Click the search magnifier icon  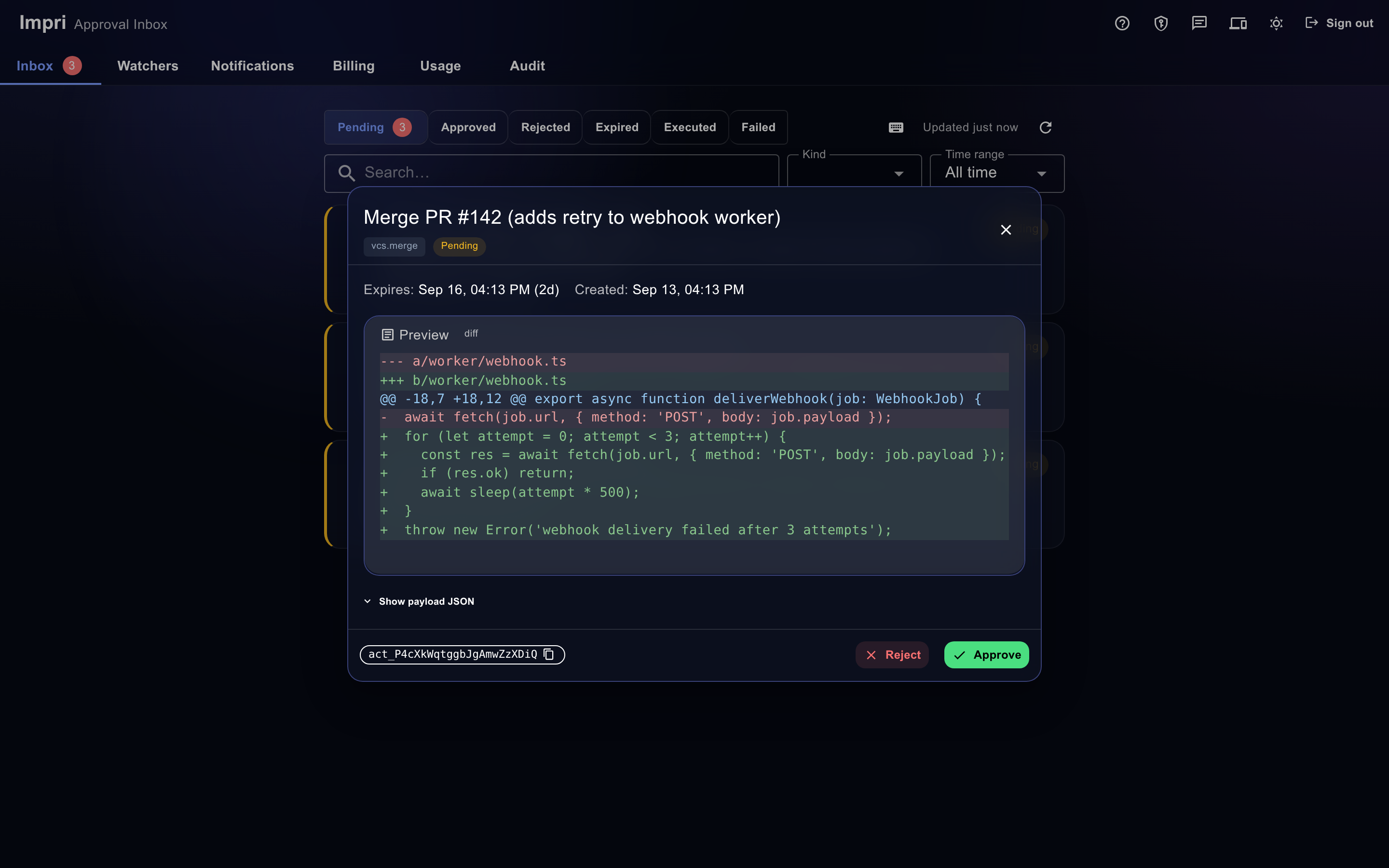[x=346, y=173]
